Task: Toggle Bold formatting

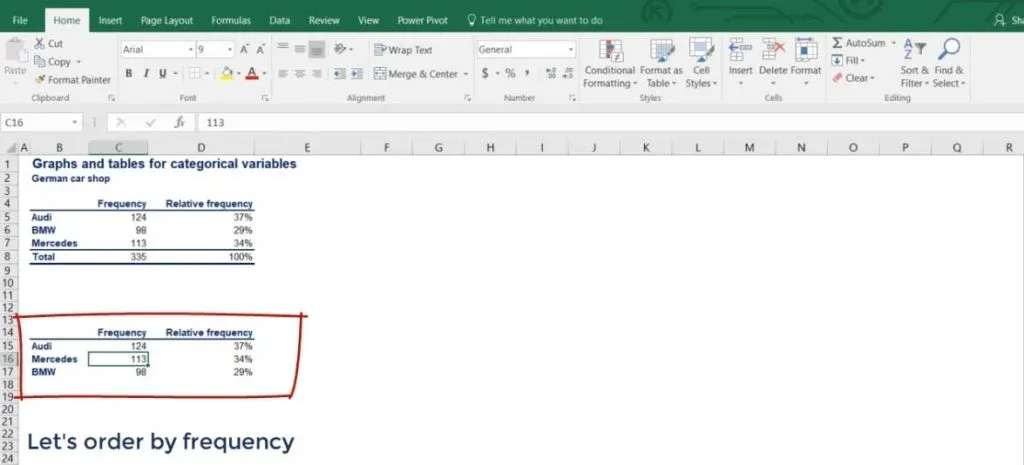Action: 129,73
